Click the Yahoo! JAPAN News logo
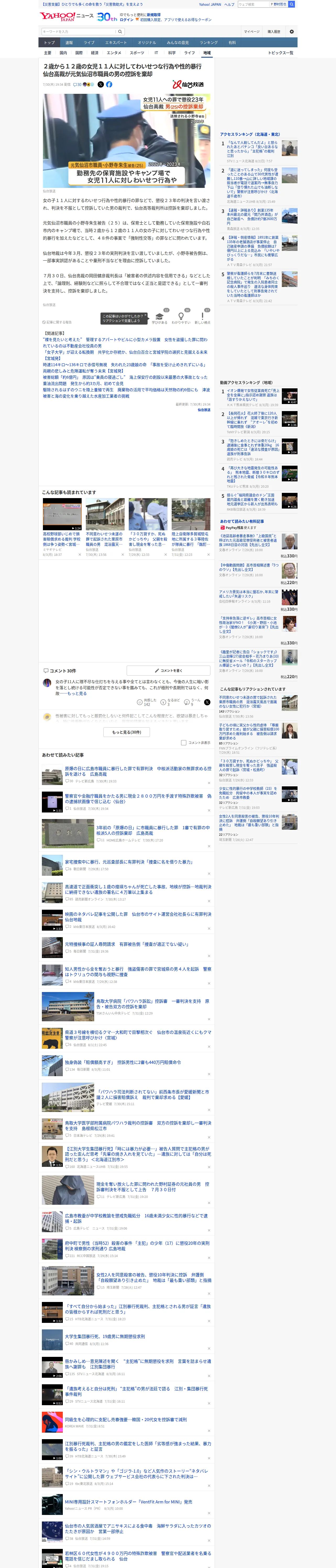 (x=66, y=16)
